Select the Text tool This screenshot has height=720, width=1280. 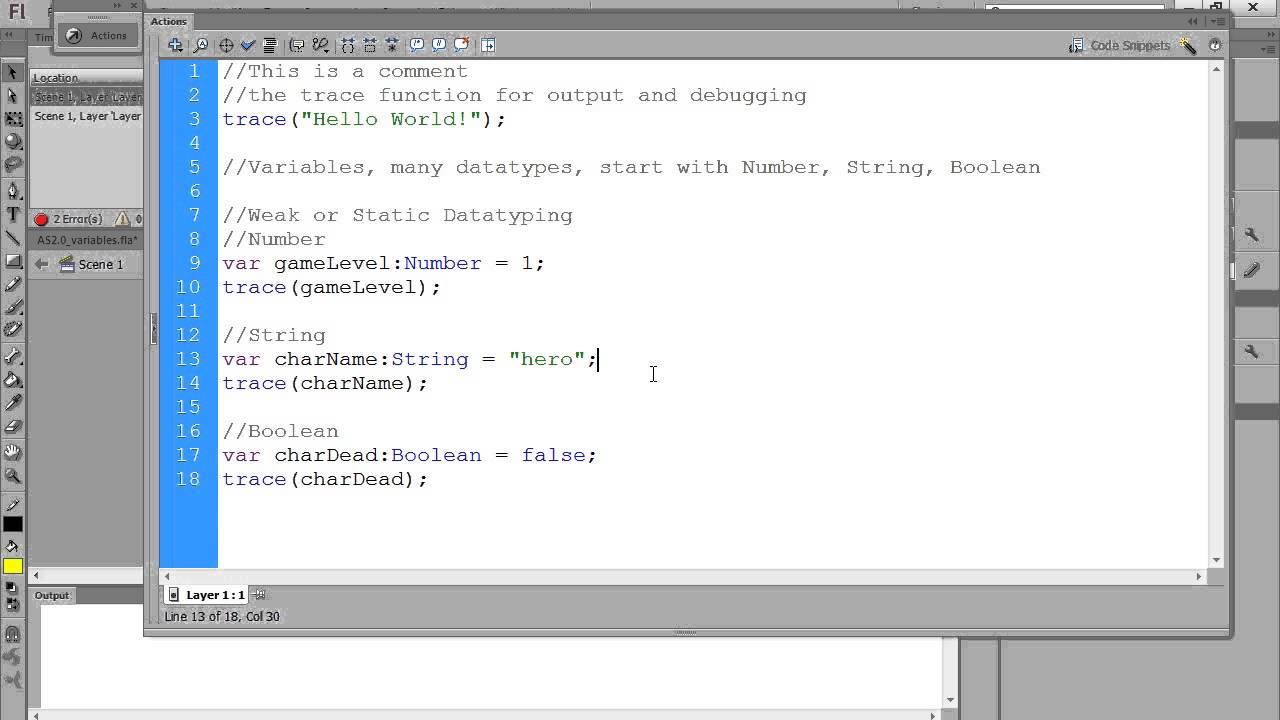13,214
